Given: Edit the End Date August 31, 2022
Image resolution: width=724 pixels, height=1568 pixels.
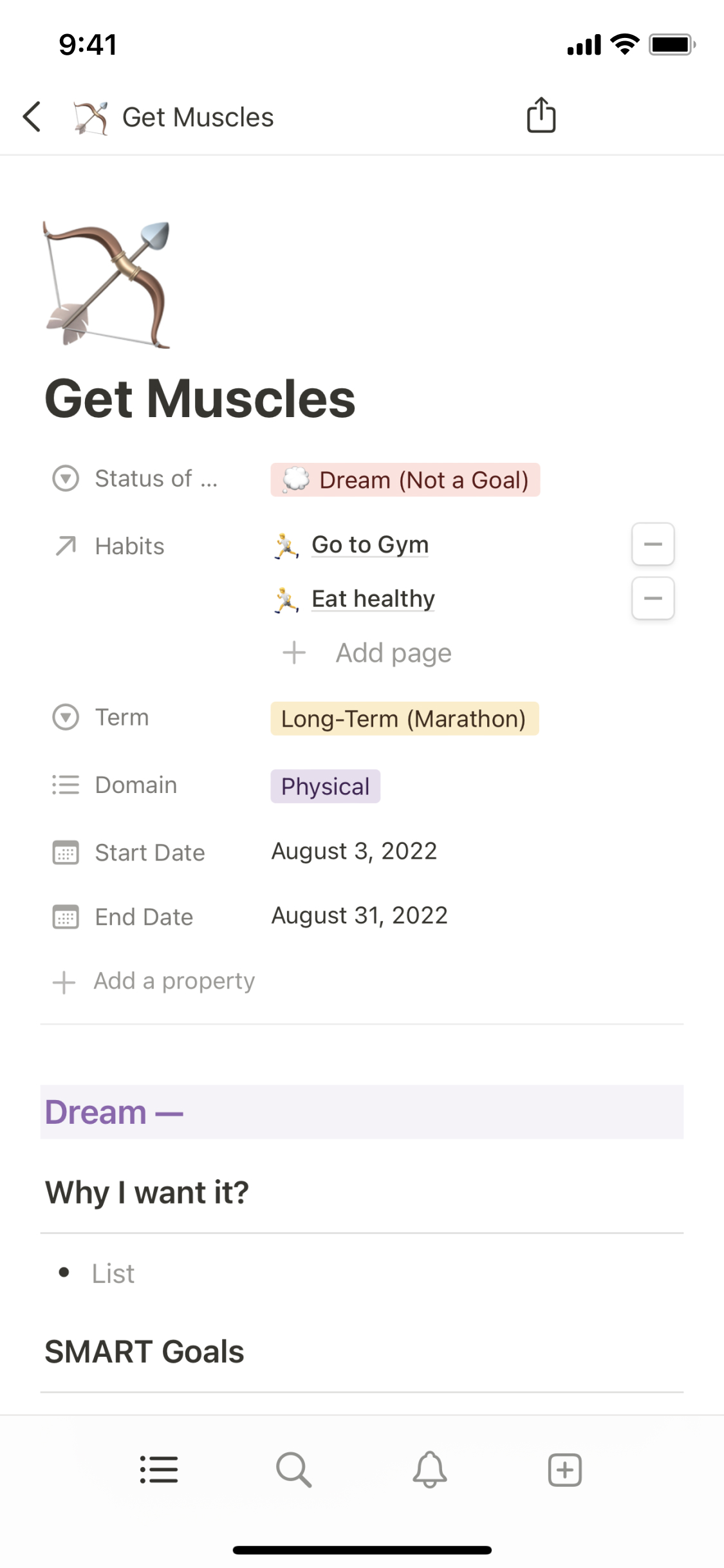Looking at the screenshot, I should [359, 915].
